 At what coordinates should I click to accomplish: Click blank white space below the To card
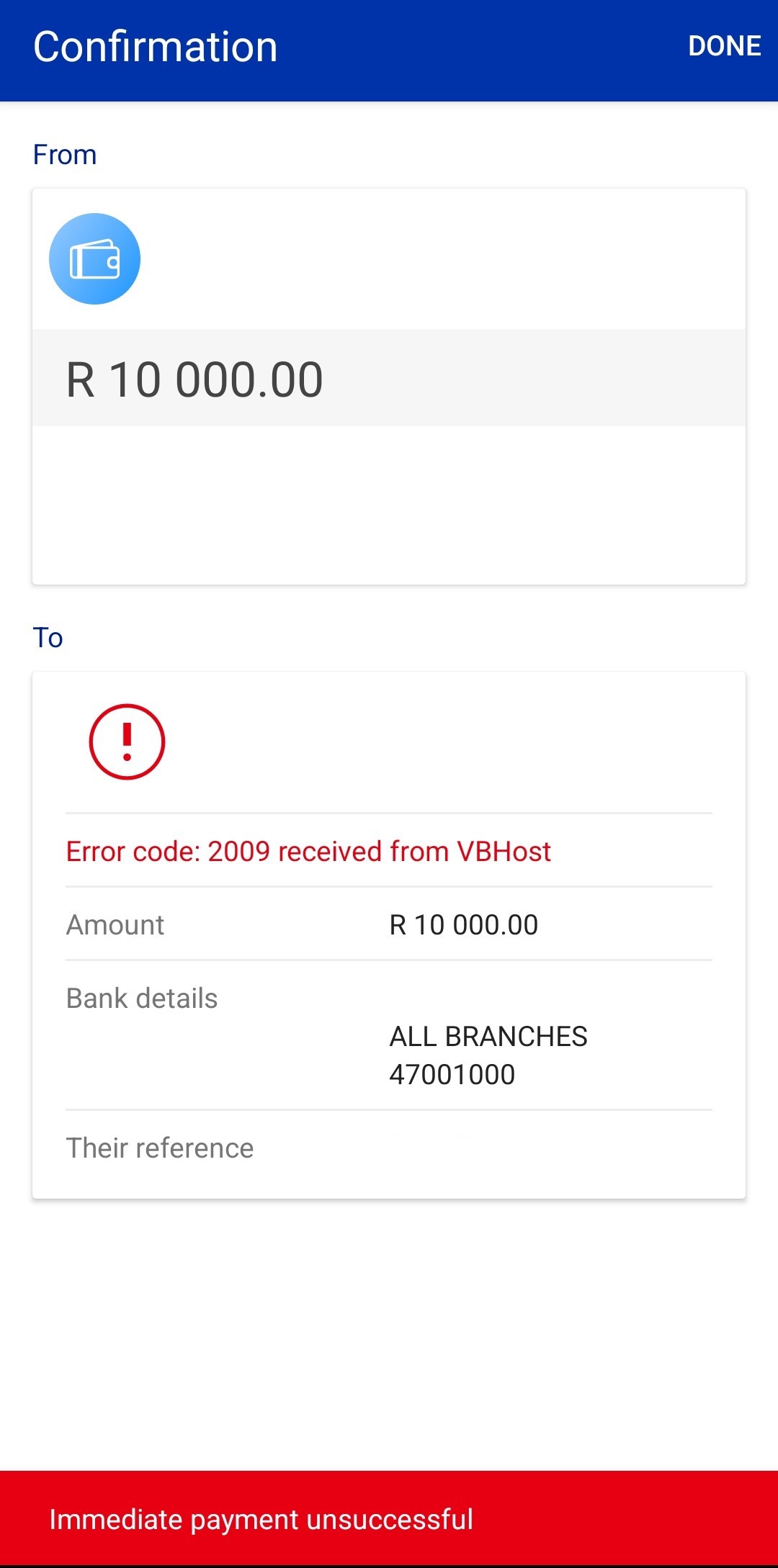click(389, 1332)
